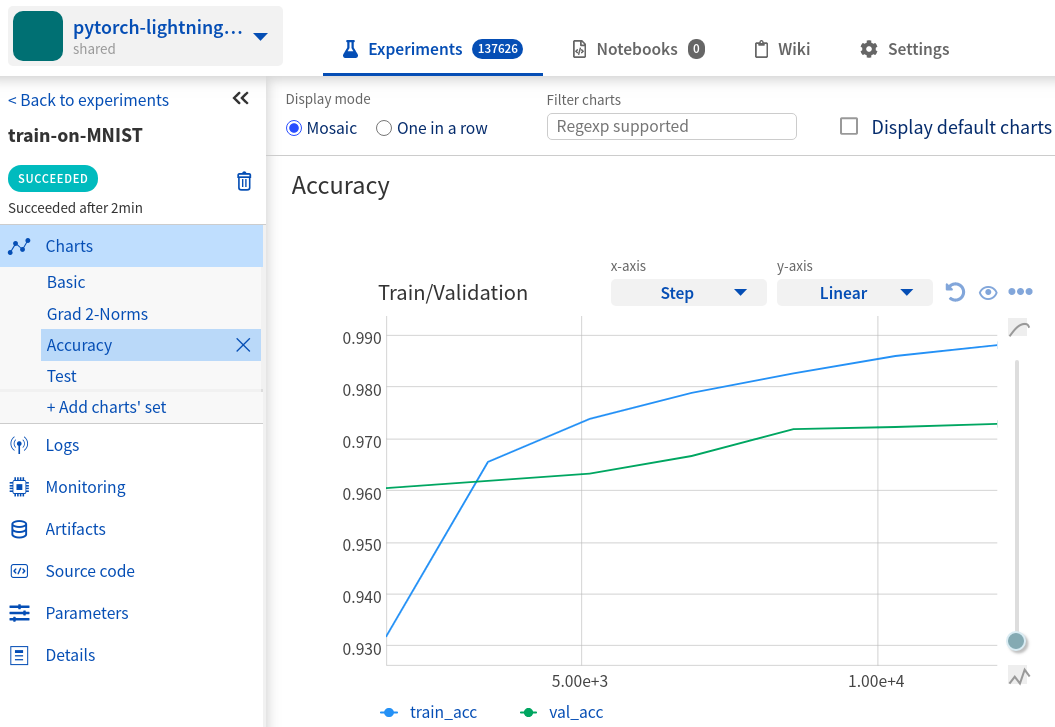Switch to the Notebooks tab
The width and height of the screenshot is (1055, 727).
[637, 48]
